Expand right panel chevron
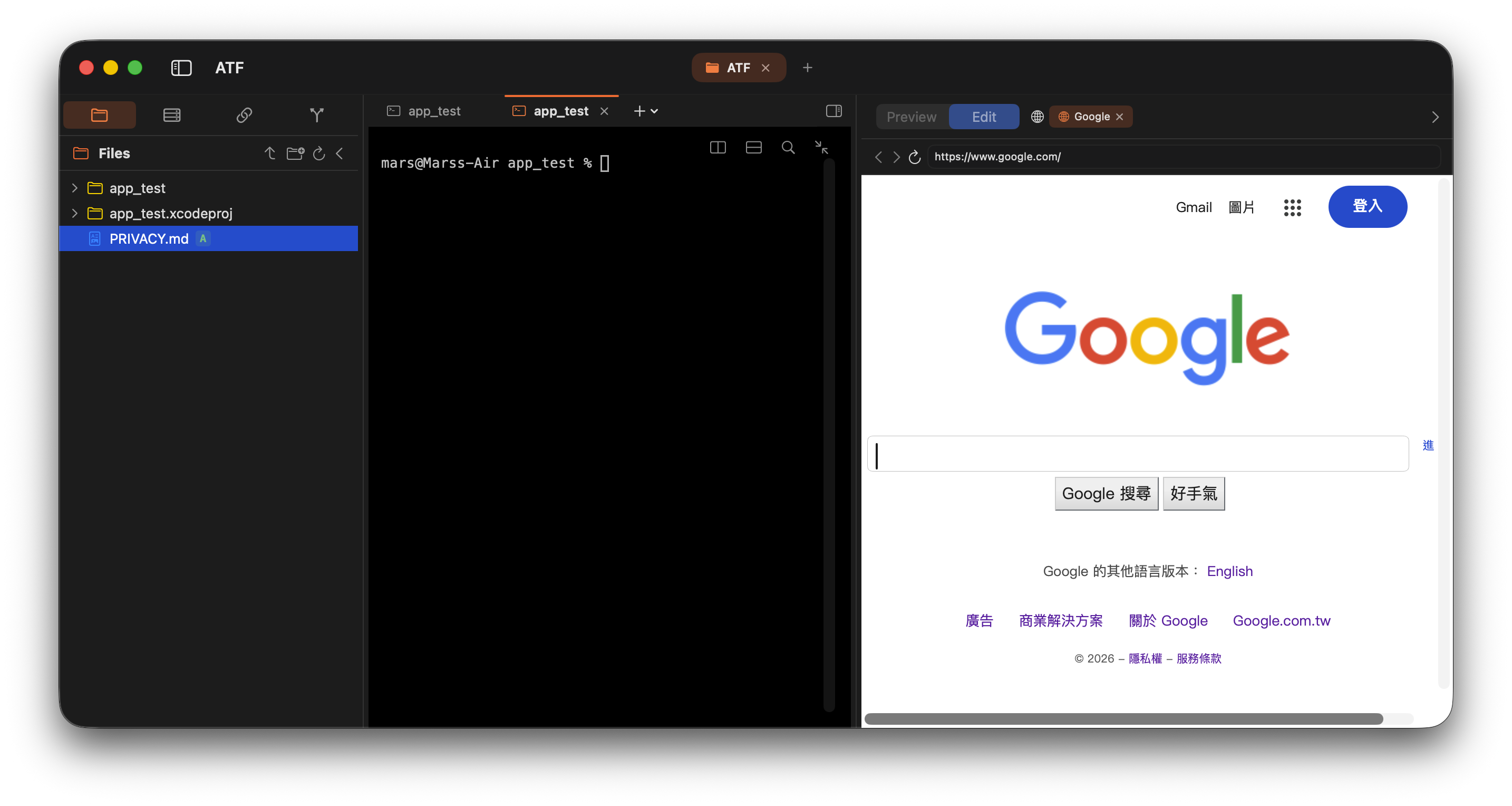This screenshot has height=806, width=1512. [x=1435, y=117]
